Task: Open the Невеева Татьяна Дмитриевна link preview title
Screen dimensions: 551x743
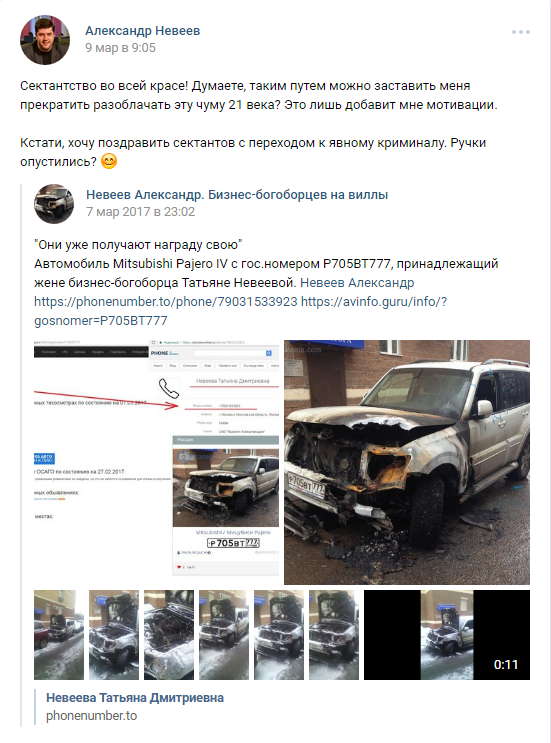Action: (135, 698)
